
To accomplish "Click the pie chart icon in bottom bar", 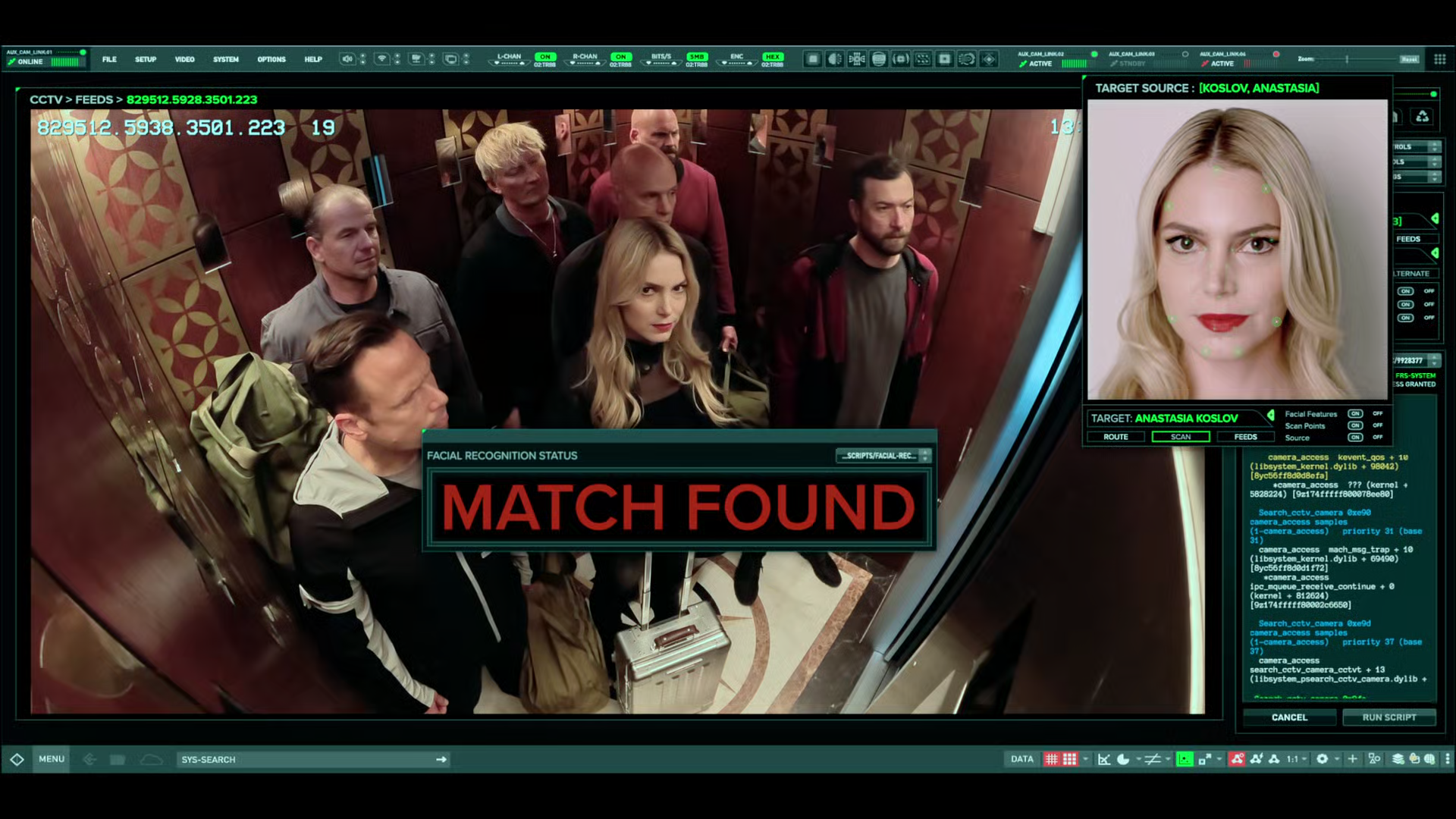I will click(1123, 759).
